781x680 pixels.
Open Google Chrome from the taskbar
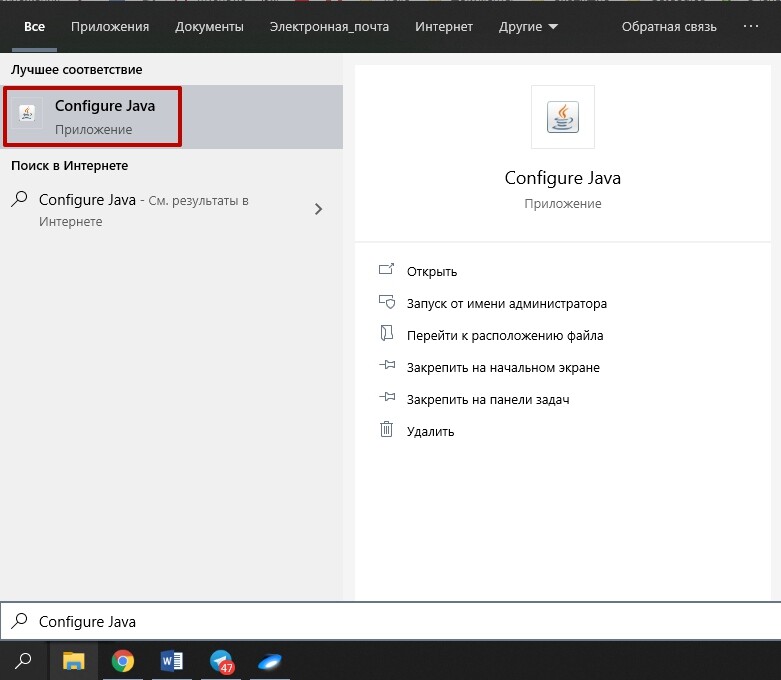pos(123,661)
